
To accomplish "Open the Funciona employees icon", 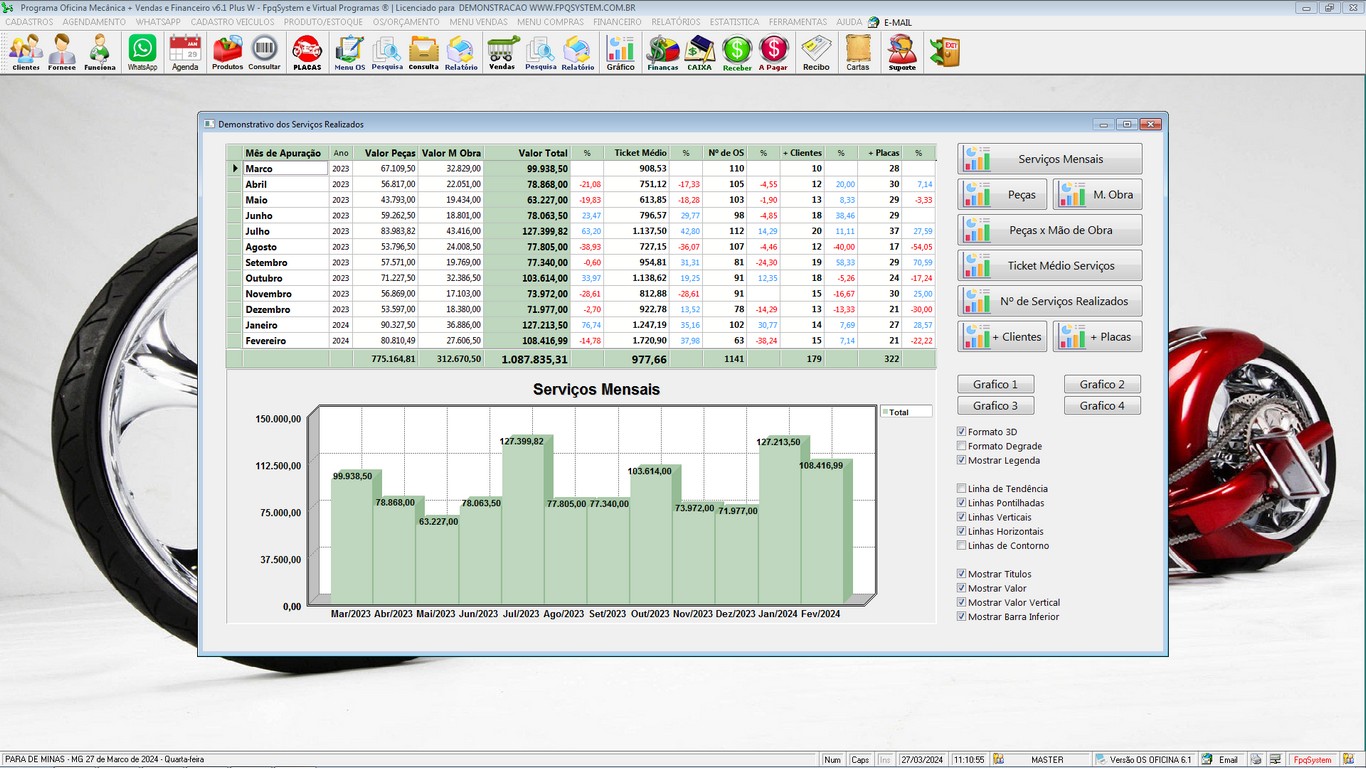I will click(x=100, y=52).
